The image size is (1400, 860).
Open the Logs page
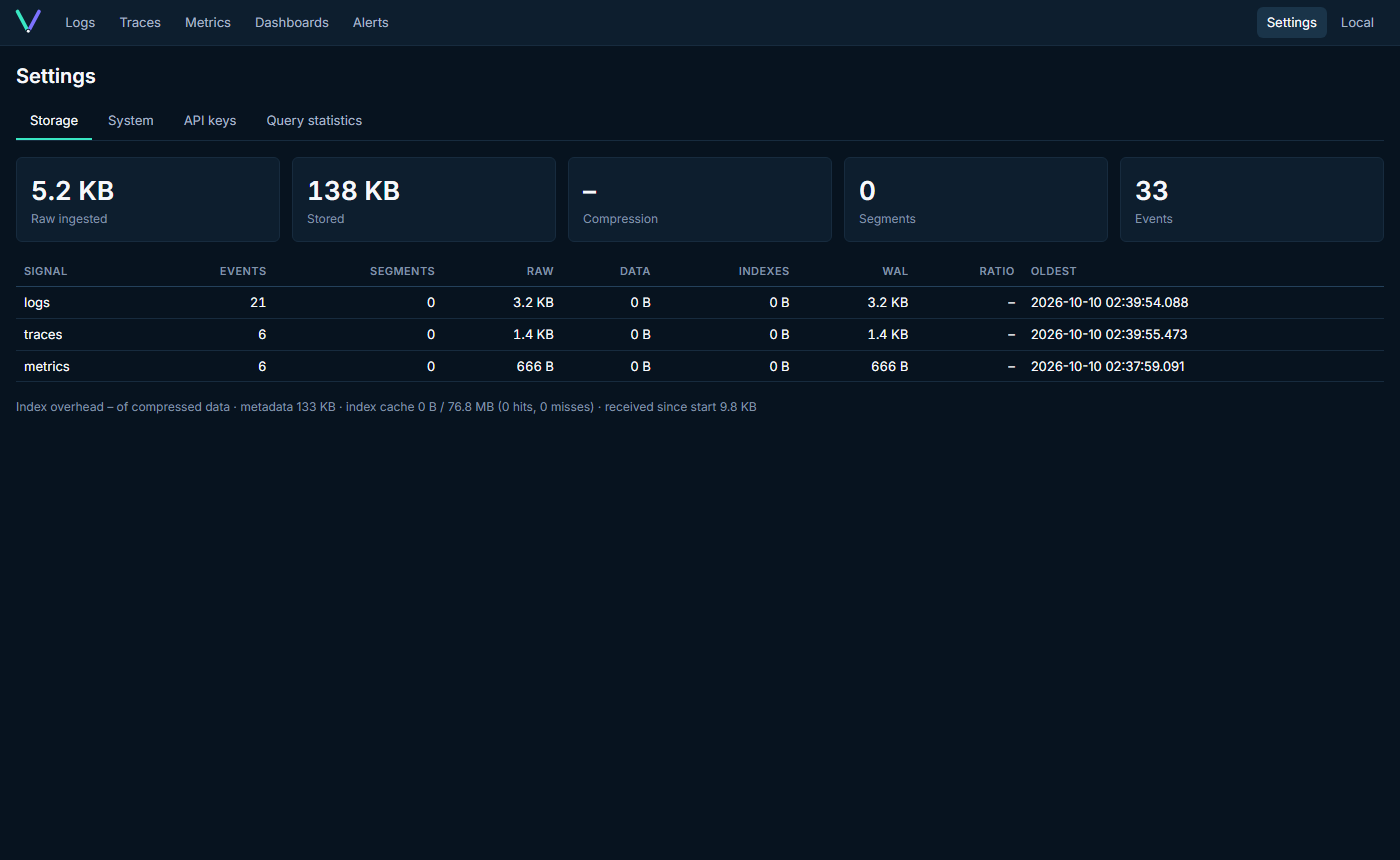point(80,22)
